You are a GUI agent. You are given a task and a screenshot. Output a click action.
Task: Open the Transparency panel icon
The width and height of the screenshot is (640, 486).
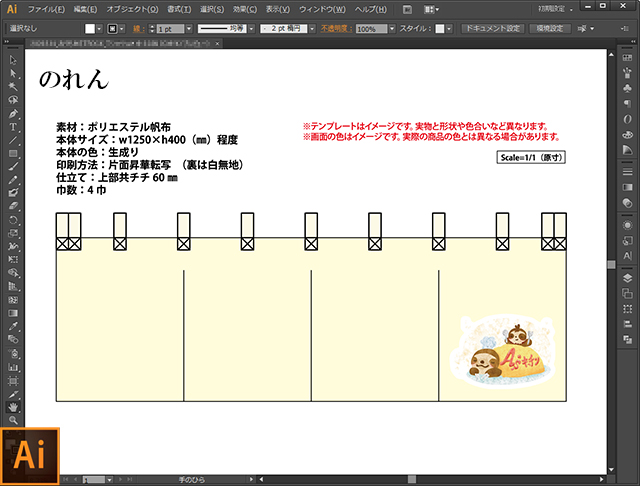pos(627,203)
